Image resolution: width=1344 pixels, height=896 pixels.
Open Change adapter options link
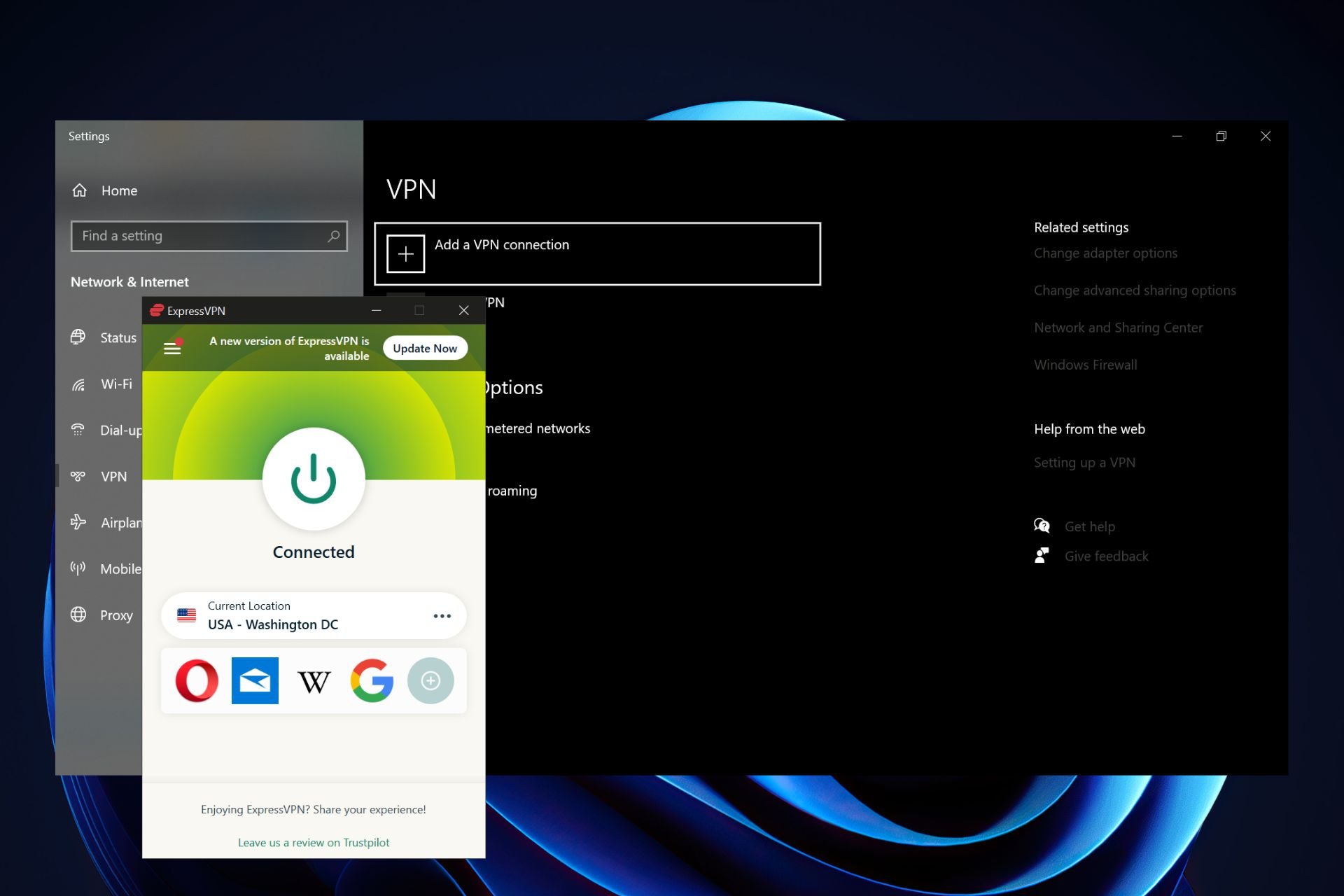(1105, 253)
